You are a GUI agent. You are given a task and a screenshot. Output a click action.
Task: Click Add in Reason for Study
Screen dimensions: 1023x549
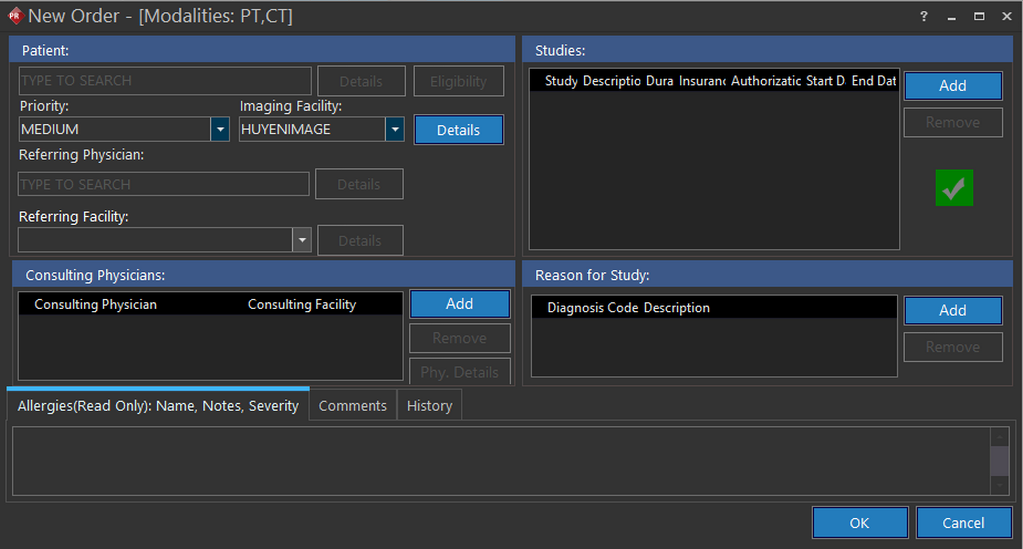tap(952, 310)
